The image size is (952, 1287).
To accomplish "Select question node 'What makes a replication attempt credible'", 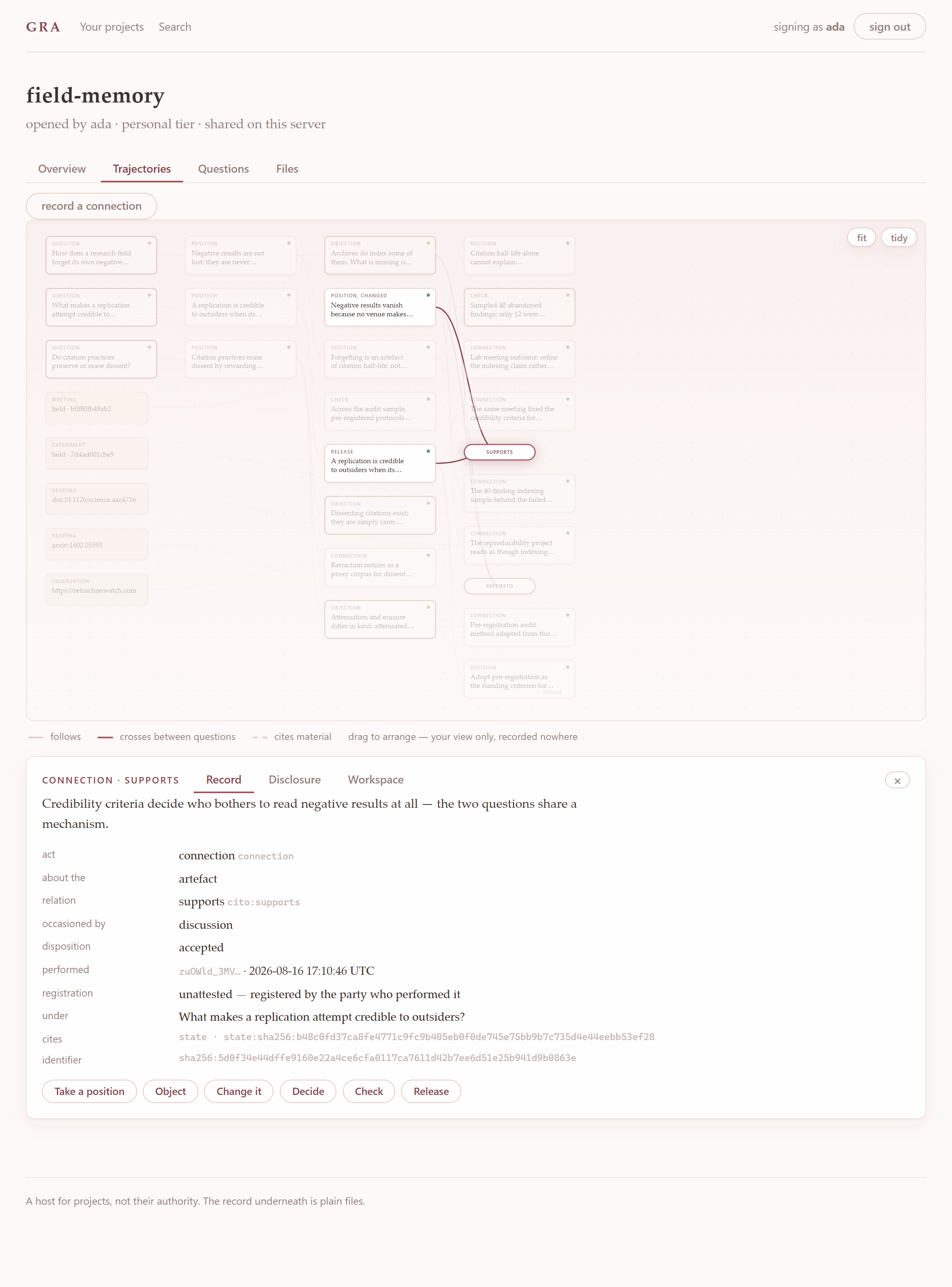I will click(x=101, y=307).
